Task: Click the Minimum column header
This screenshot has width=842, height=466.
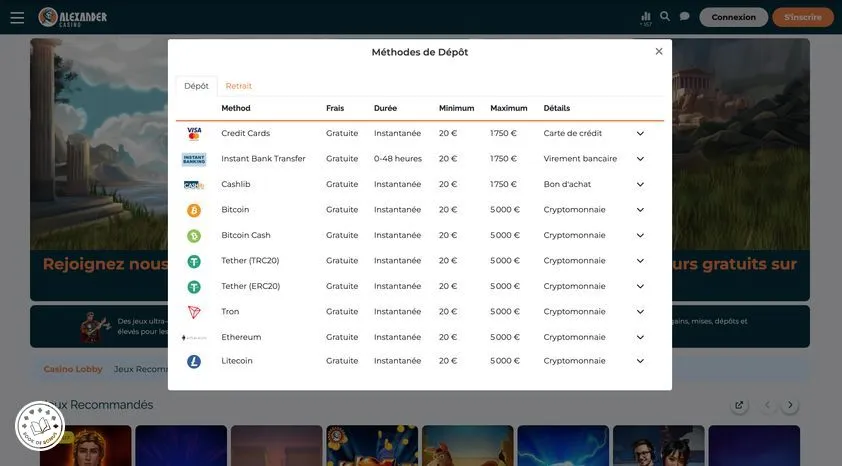Action: tap(456, 108)
